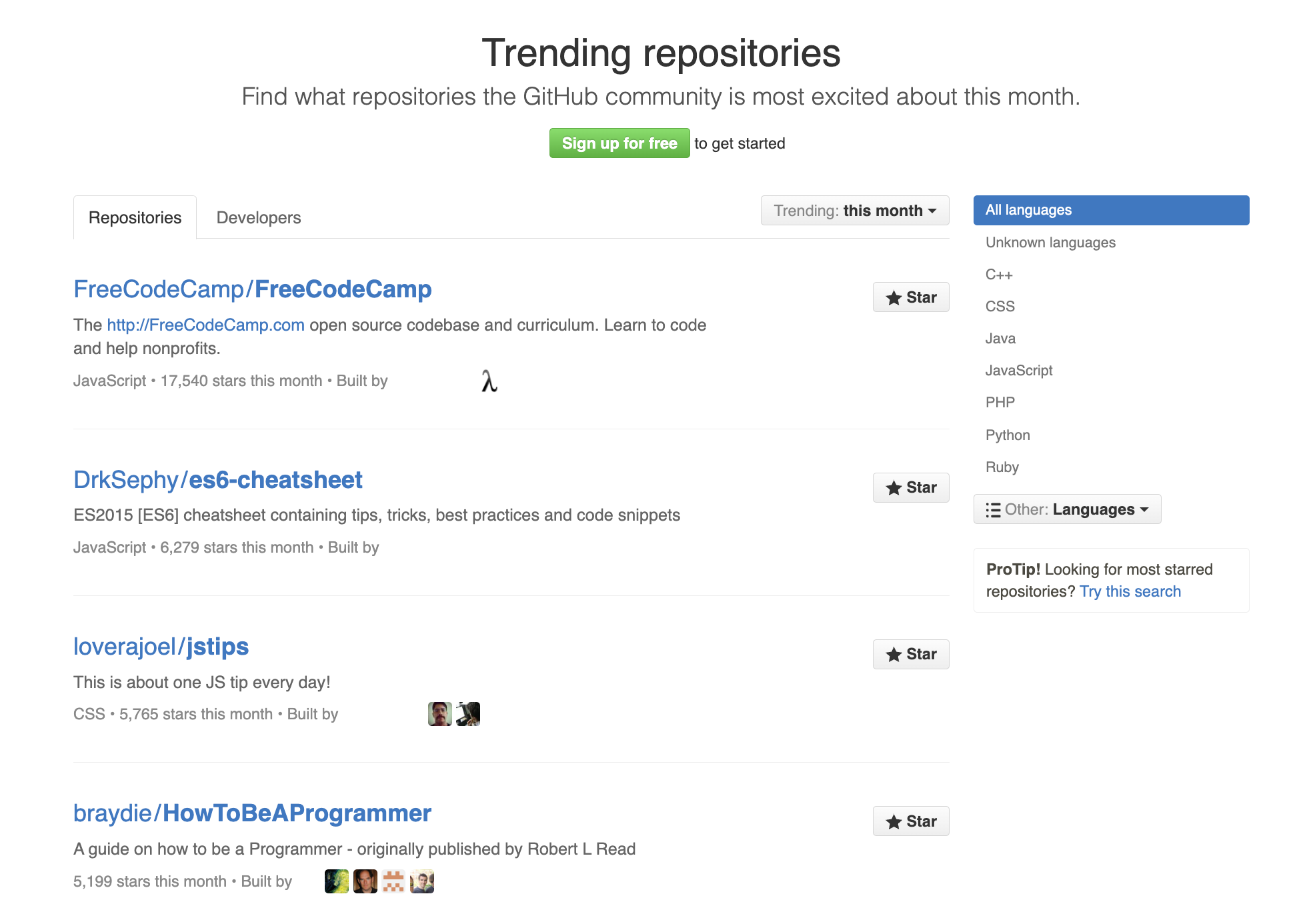The height and width of the screenshot is (924, 1311).
Task: Open the Trending this month dropdown
Action: click(x=854, y=211)
